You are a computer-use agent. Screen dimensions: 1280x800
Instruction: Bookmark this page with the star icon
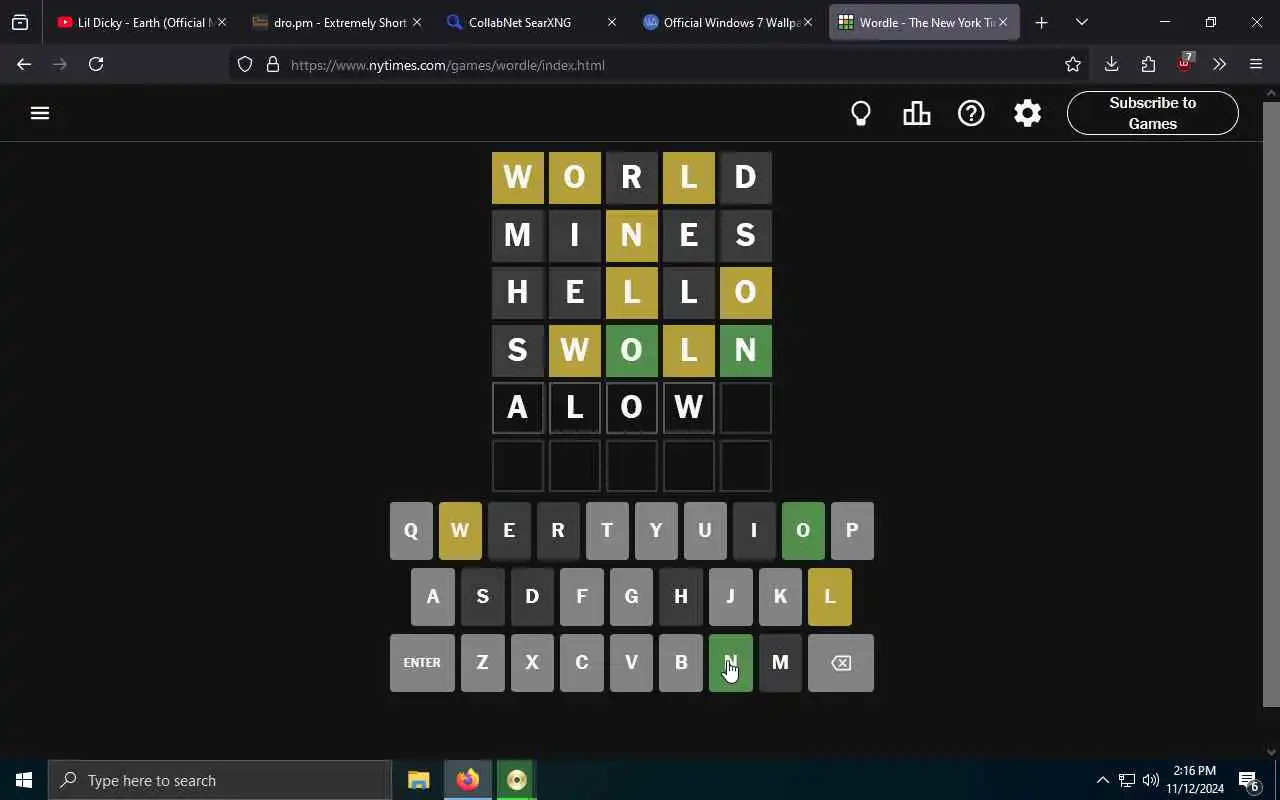[x=1073, y=65]
